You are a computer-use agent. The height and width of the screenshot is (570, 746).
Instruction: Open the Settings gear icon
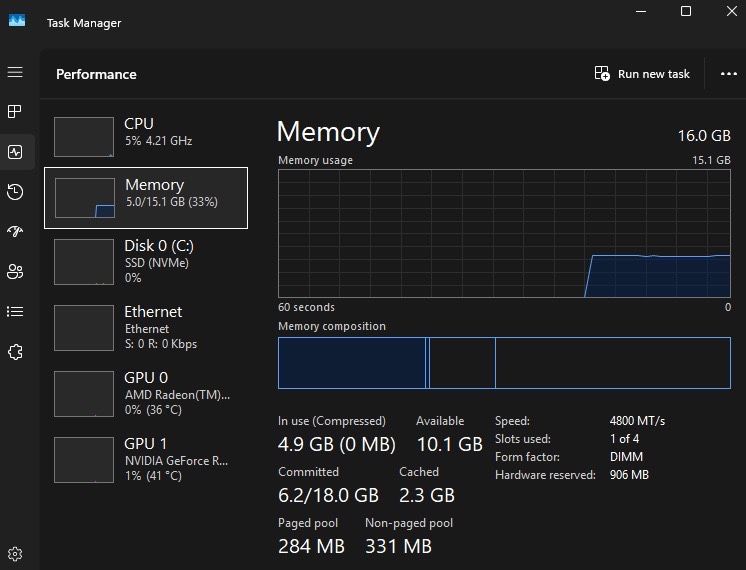click(15, 553)
